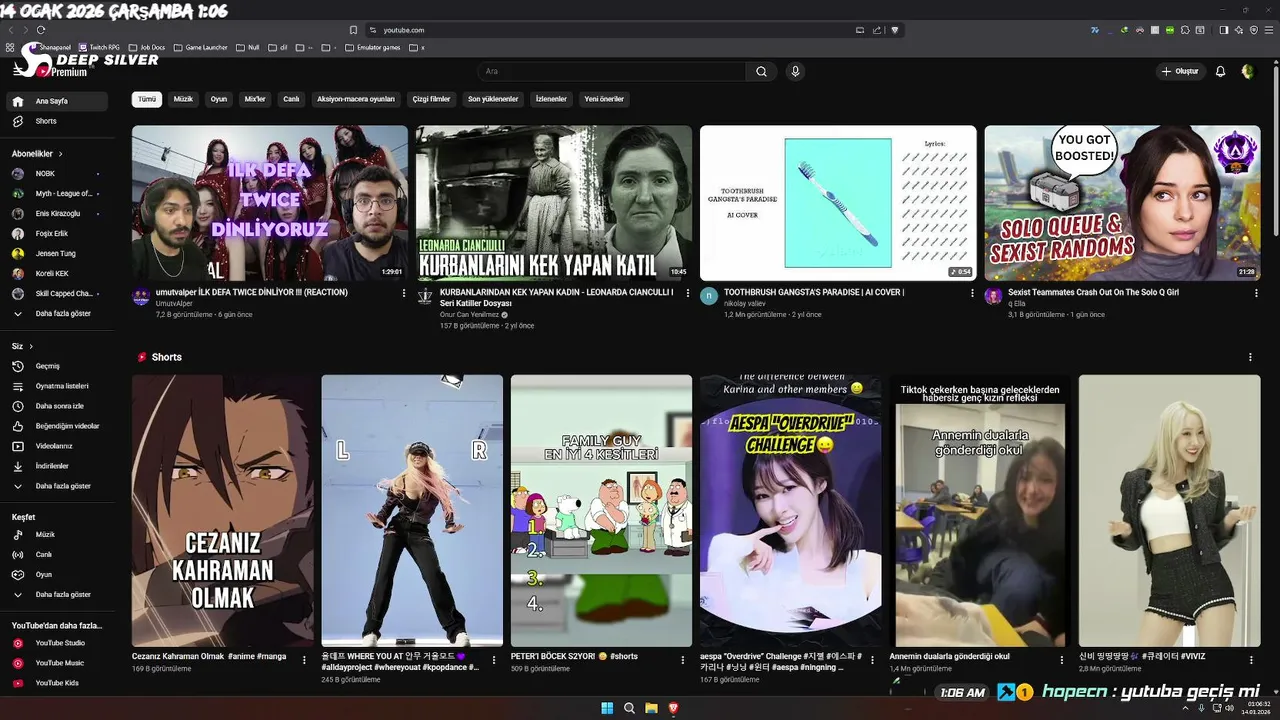Expand Daha fazla göster under Keşfet

click(56, 595)
